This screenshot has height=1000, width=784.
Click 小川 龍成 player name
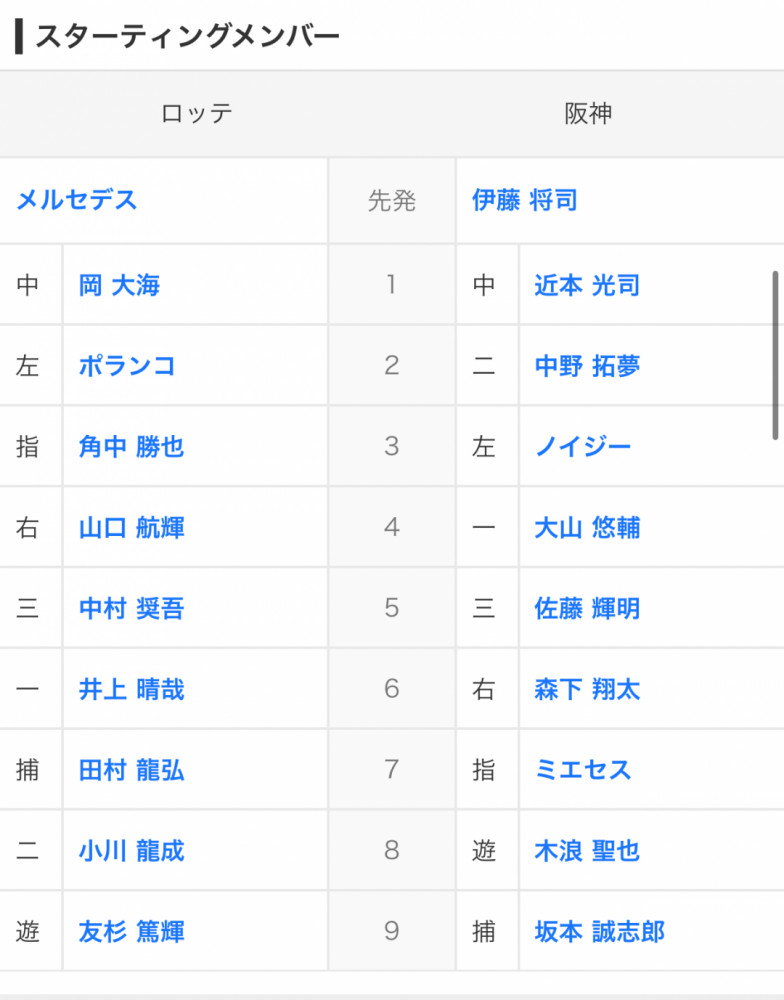click(x=131, y=852)
